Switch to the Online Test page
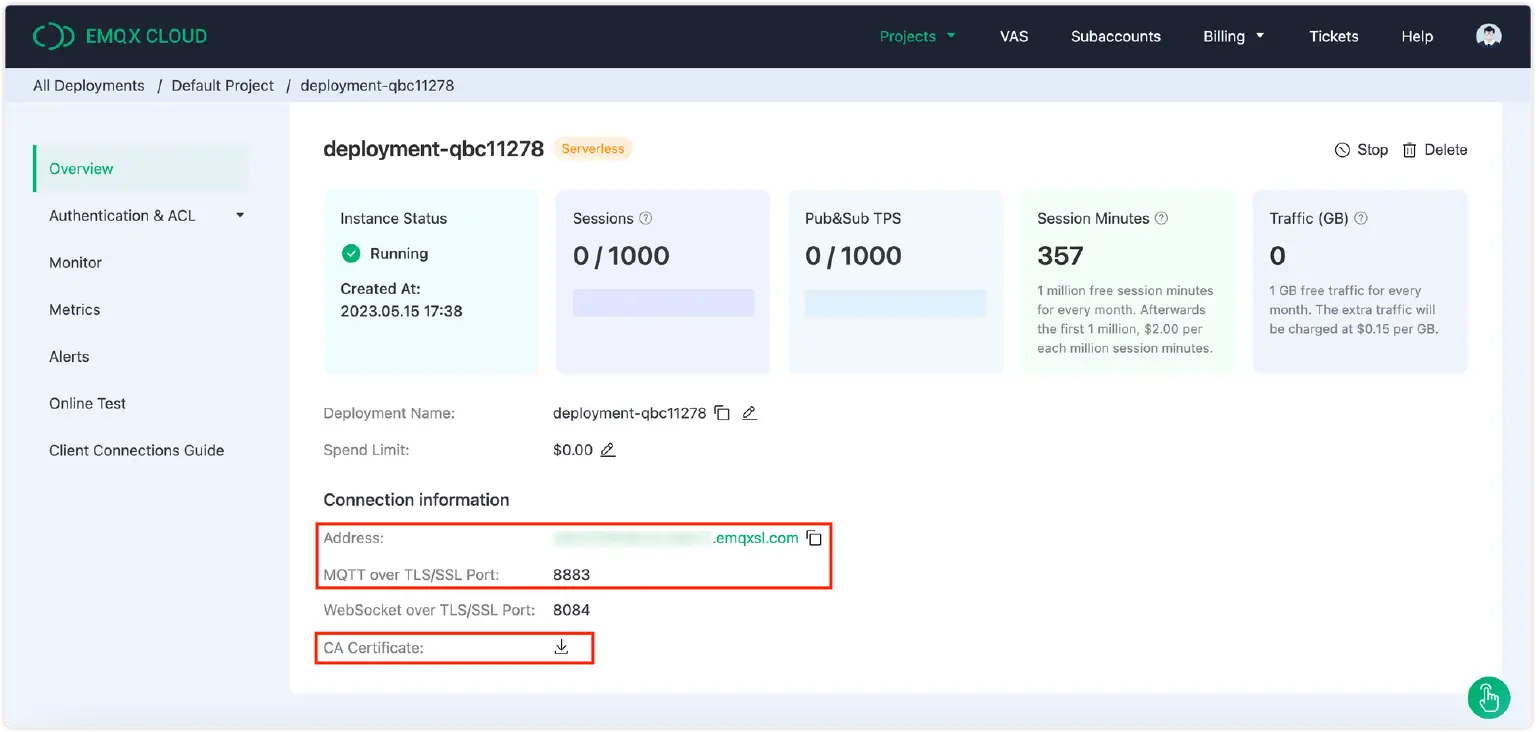1536x732 pixels. click(x=87, y=403)
